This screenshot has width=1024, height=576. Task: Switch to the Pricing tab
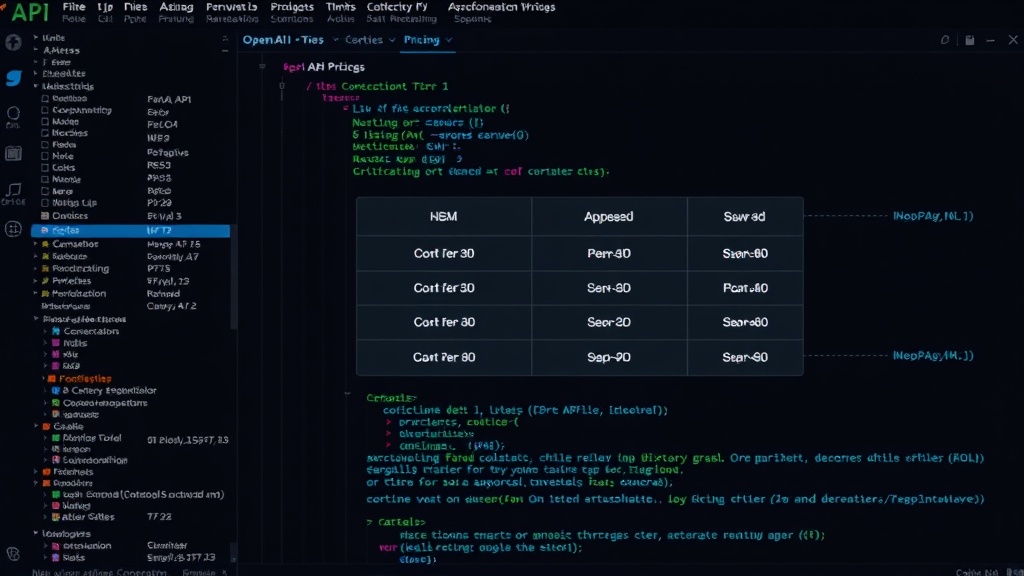pos(422,40)
